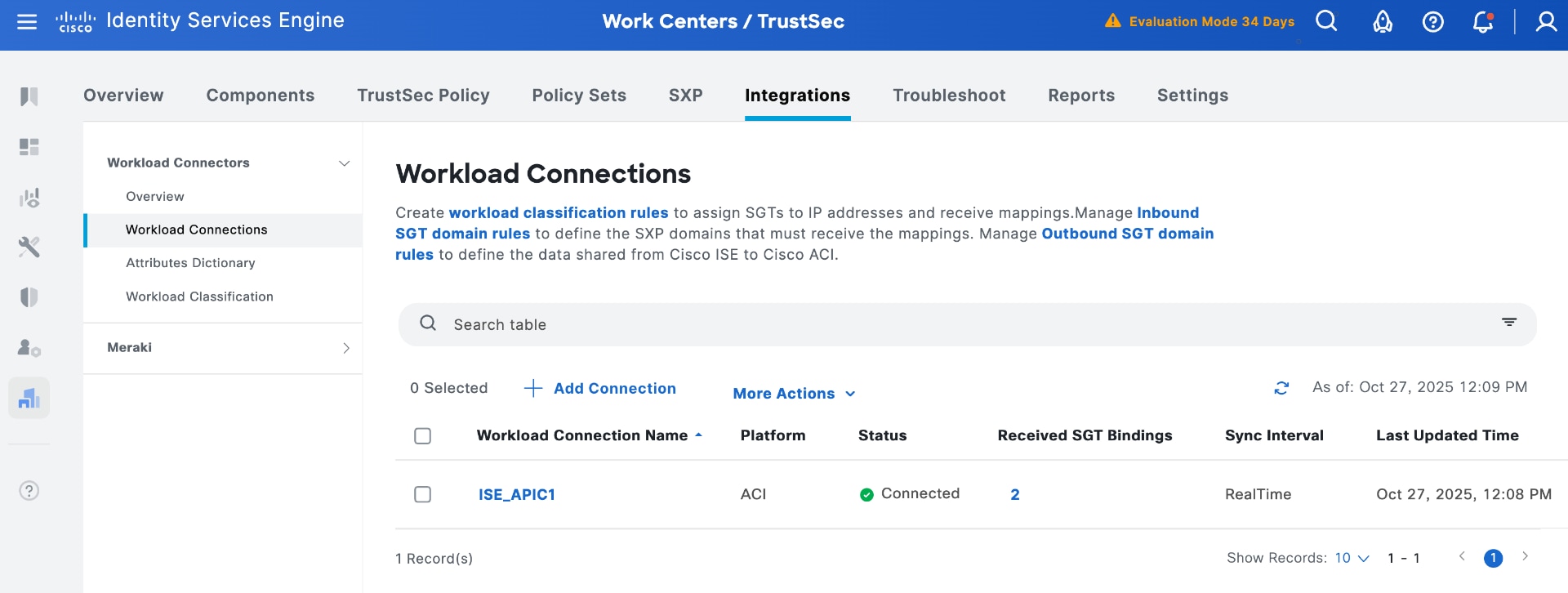Switch to the TrustSec Policy tab
The width and height of the screenshot is (1568, 593).
coord(423,96)
